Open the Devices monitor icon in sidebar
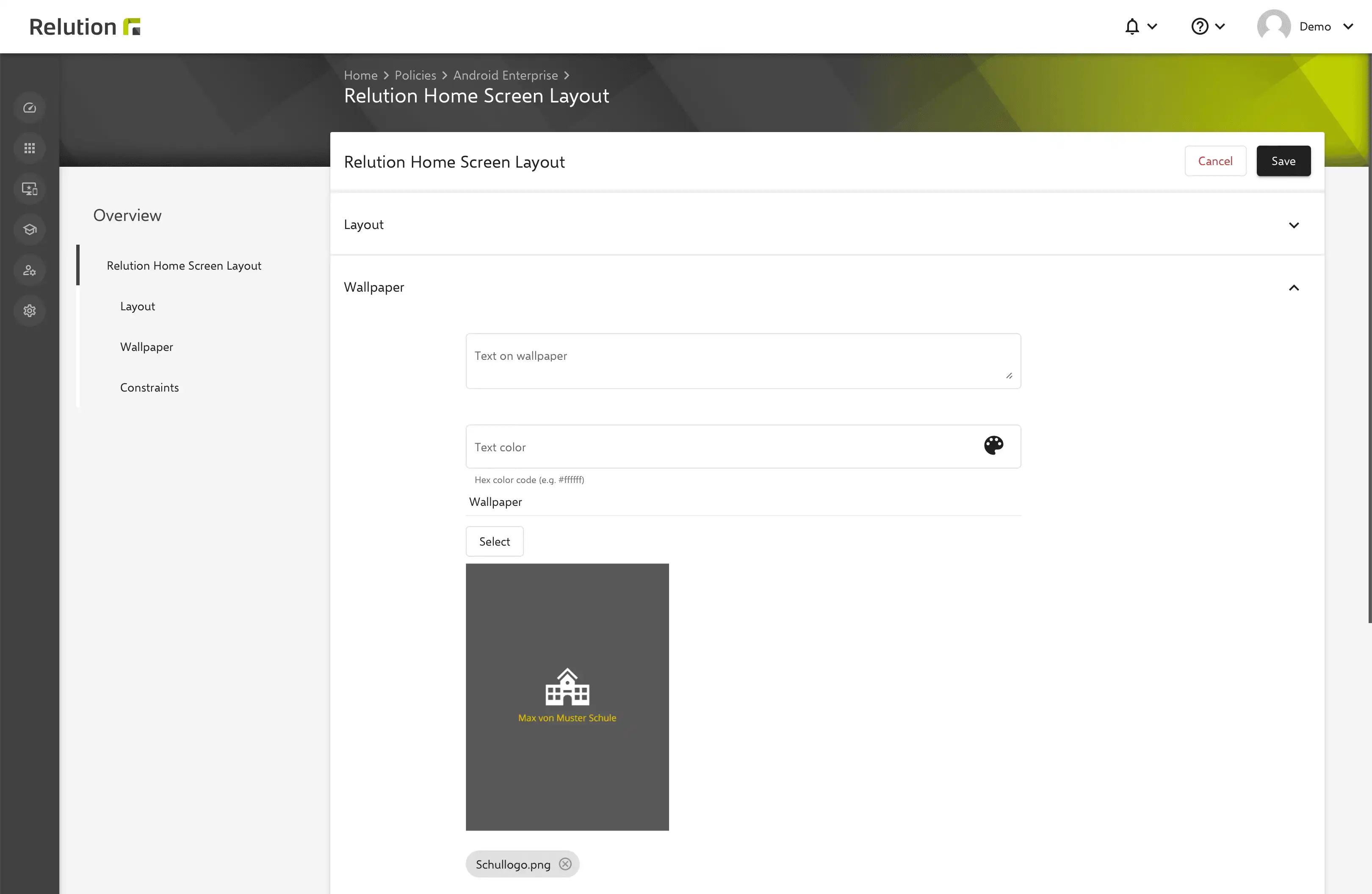This screenshot has width=1372, height=894. tap(29, 189)
